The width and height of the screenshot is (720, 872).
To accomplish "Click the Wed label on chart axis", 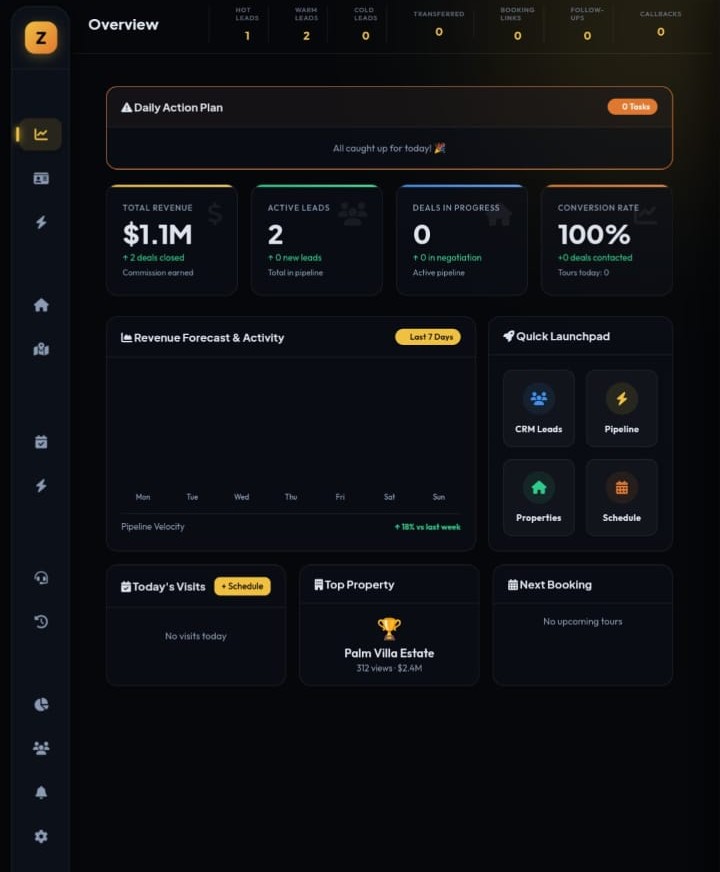I will click(x=241, y=497).
